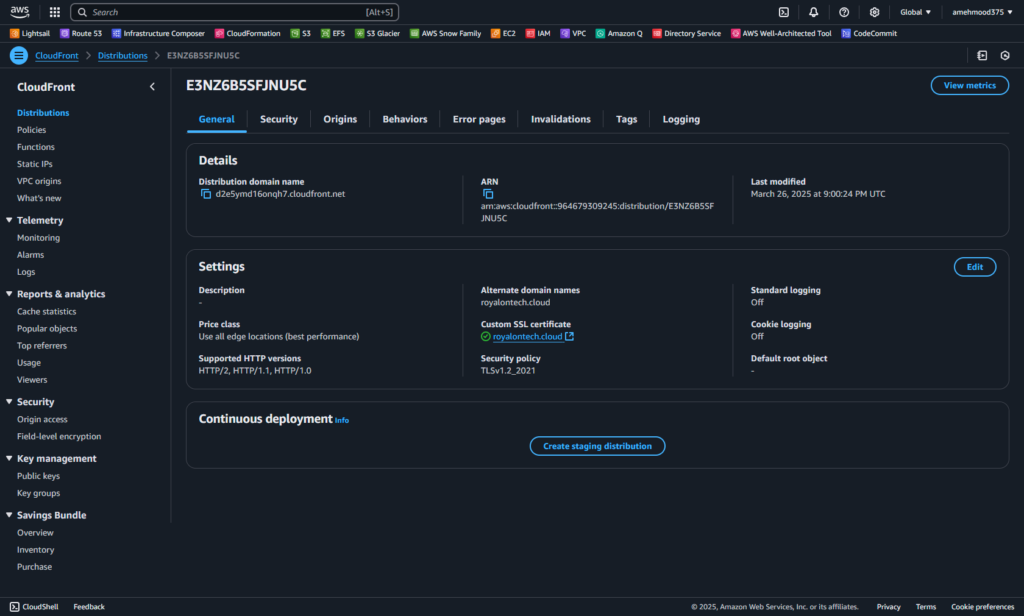Viewport: 1024px width, 616px height.
Task: Open VPC origins in the sidebar
Action: click(39, 181)
